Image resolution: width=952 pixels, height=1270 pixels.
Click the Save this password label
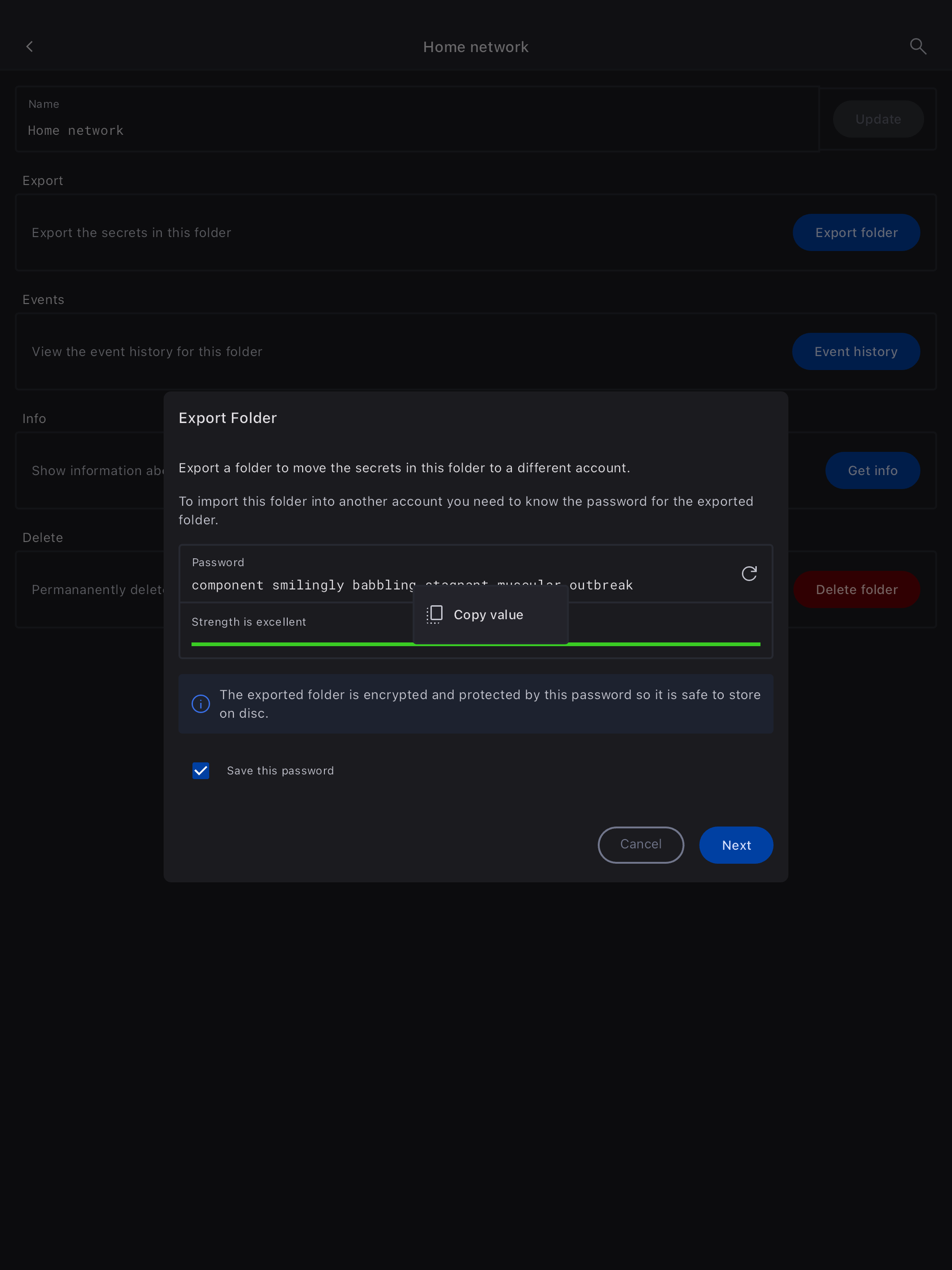point(280,770)
